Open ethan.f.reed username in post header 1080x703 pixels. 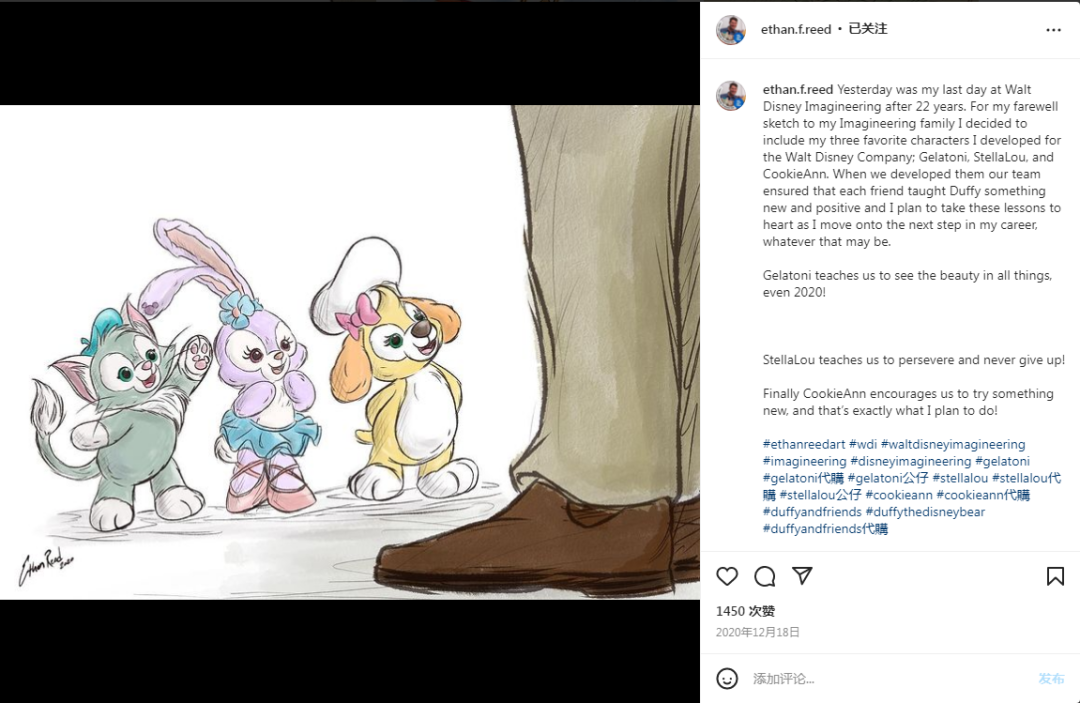click(x=796, y=30)
